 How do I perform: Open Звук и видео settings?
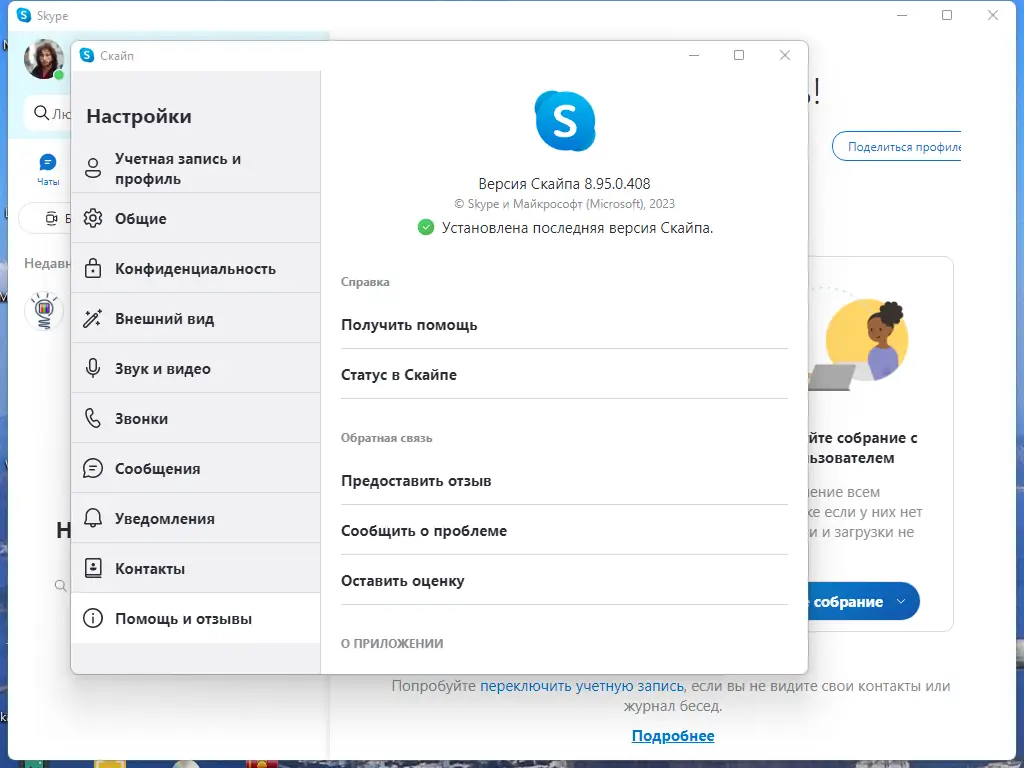pos(196,368)
